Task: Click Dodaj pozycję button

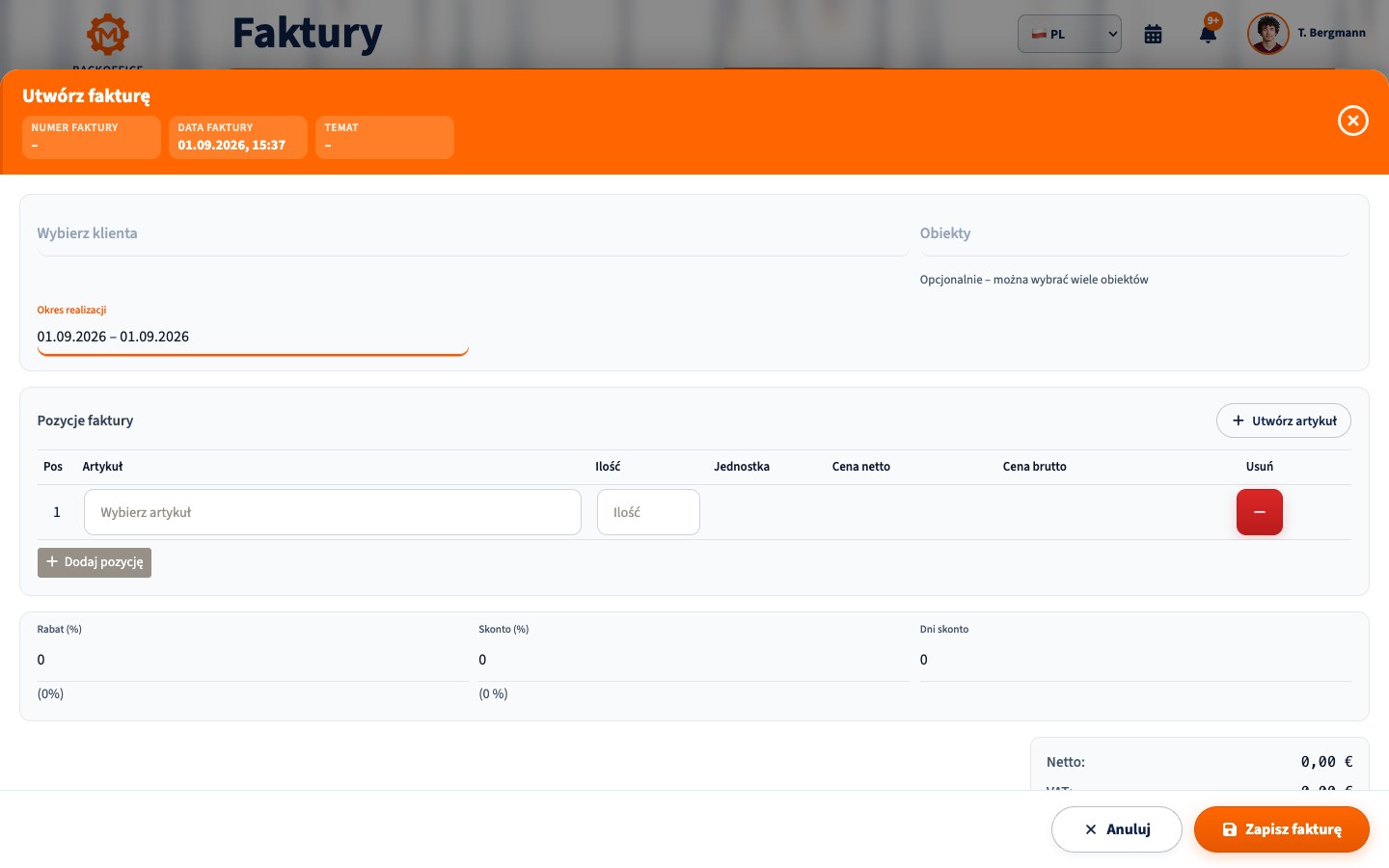Action: [x=95, y=562]
